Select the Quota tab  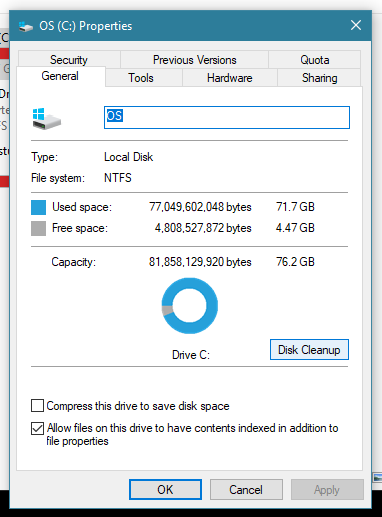tap(315, 60)
